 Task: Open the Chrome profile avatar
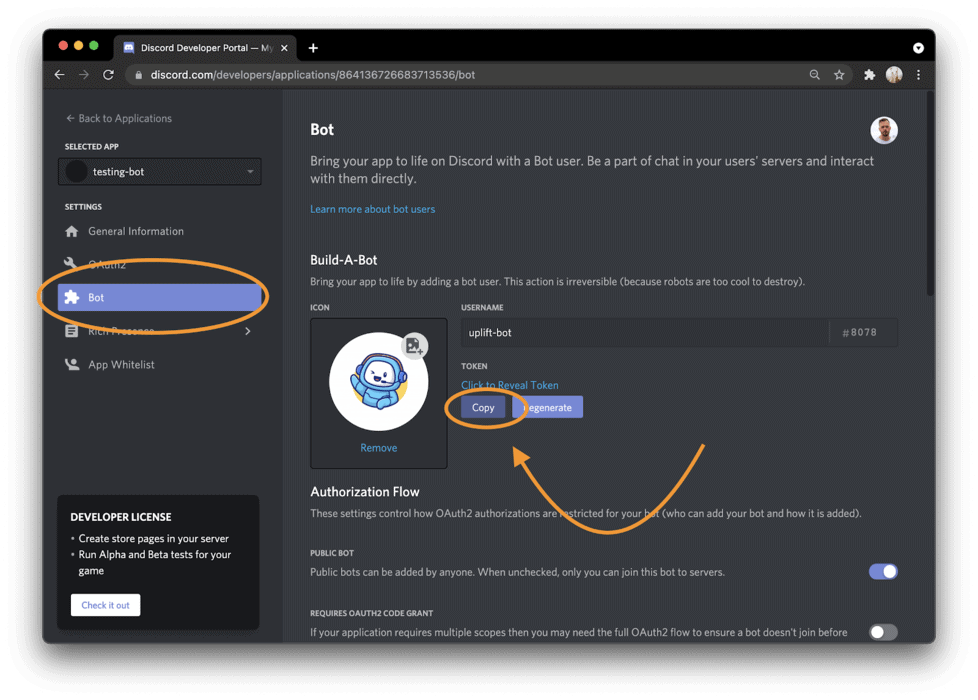click(894, 75)
